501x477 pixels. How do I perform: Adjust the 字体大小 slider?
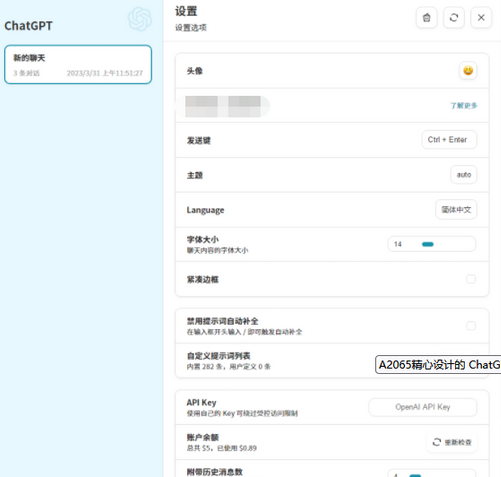431,244
